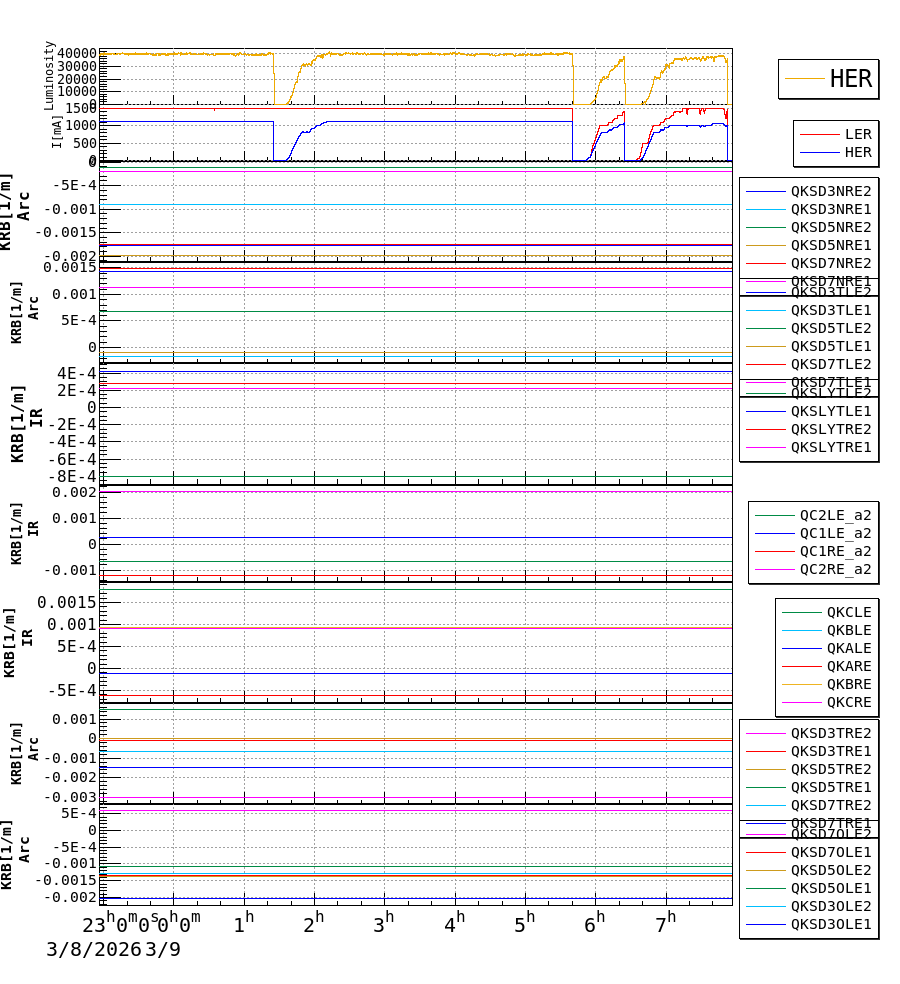Select the LER entry in current legend
The width and height of the screenshot is (900, 984).
pos(857,134)
